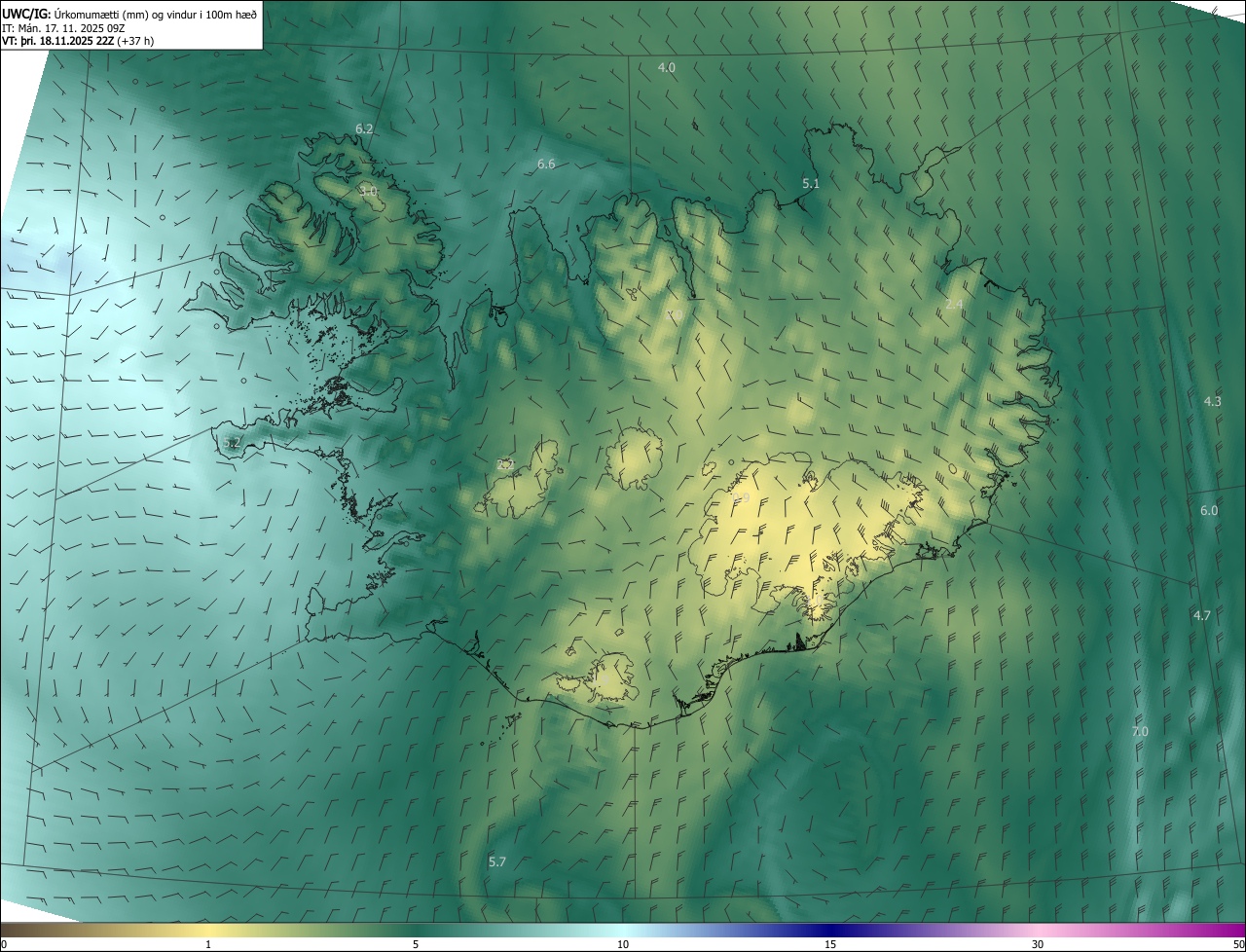Image resolution: width=1246 pixels, height=952 pixels.
Task: Click the 6.2 value label over the Westfjords
Action: click(364, 128)
